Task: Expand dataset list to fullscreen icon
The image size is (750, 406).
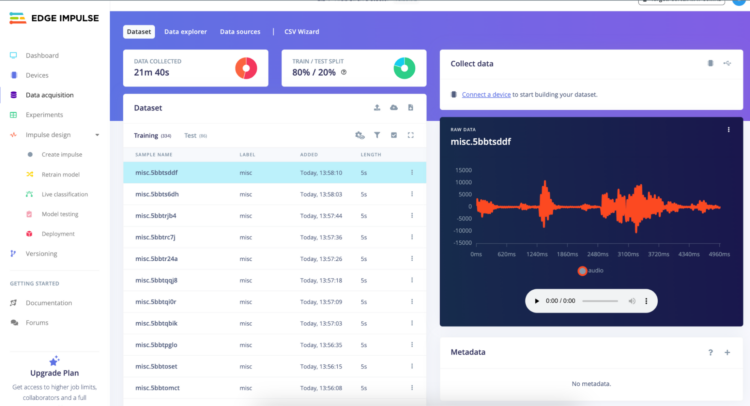Action: [411, 135]
